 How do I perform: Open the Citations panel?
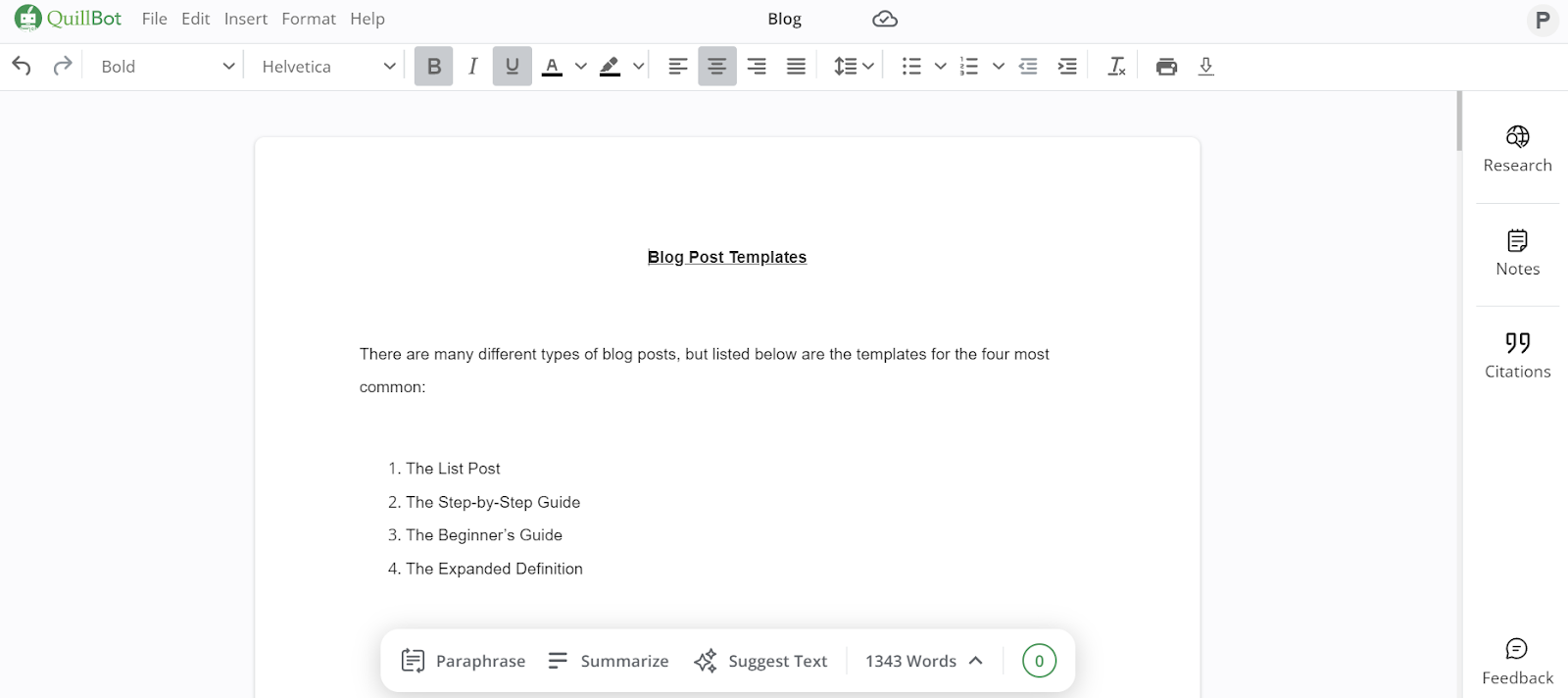click(x=1517, y=355)
